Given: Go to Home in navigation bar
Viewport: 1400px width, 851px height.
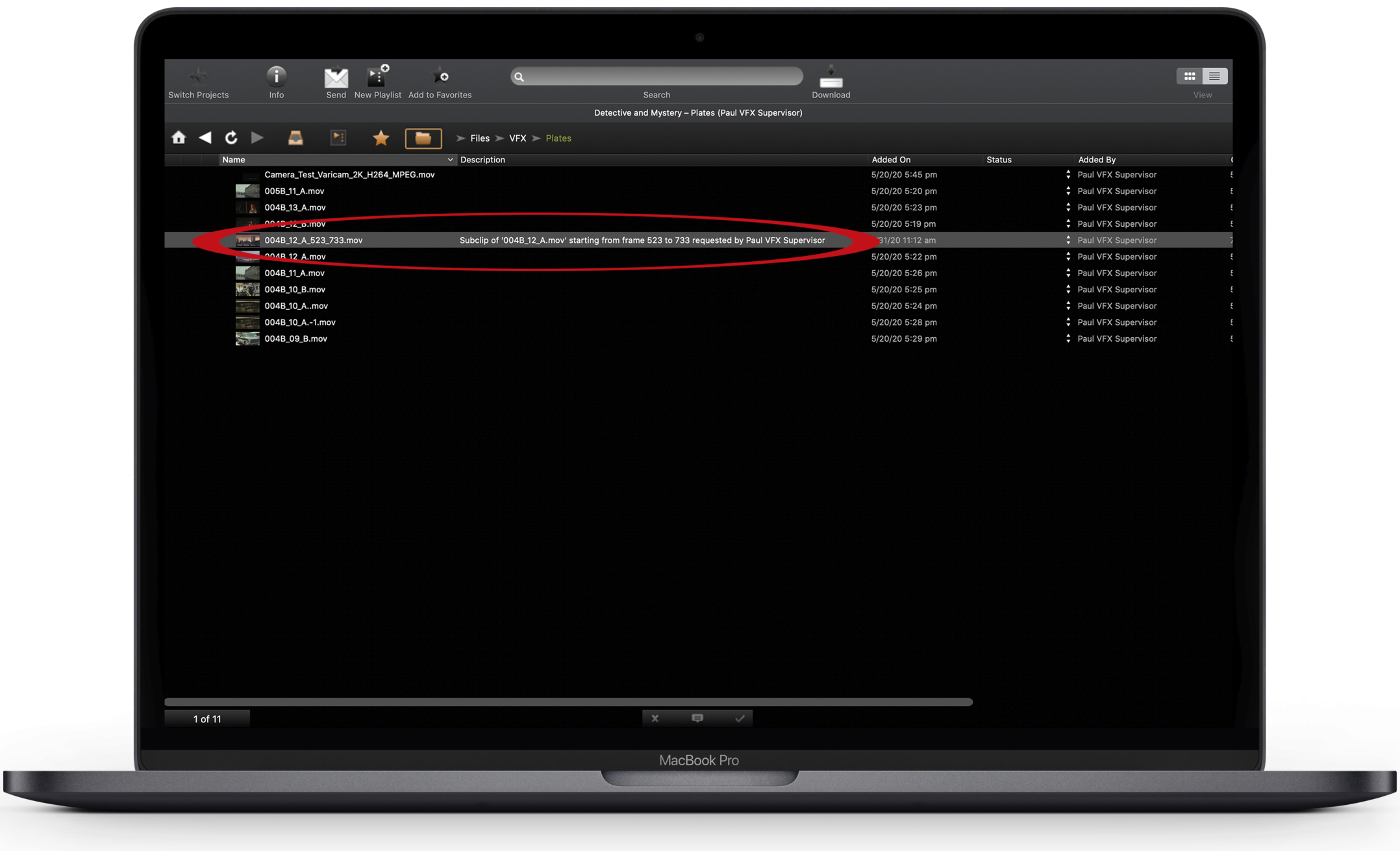Looking at the screenshot, I should [x=179, y=138].
